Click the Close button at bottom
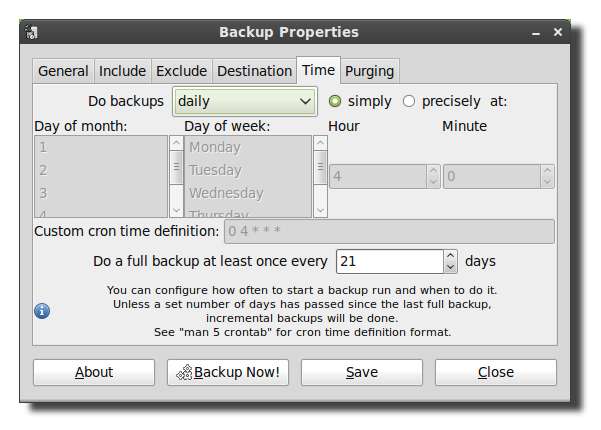 (x=495, y=372)
